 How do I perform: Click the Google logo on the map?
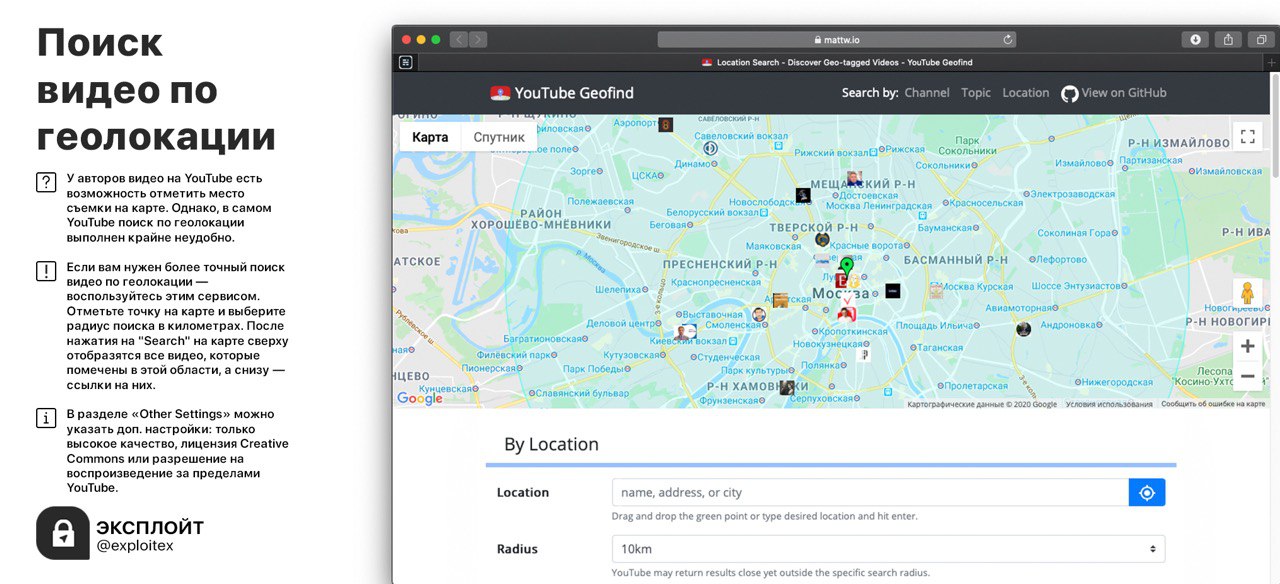click(x=420, y=399)
